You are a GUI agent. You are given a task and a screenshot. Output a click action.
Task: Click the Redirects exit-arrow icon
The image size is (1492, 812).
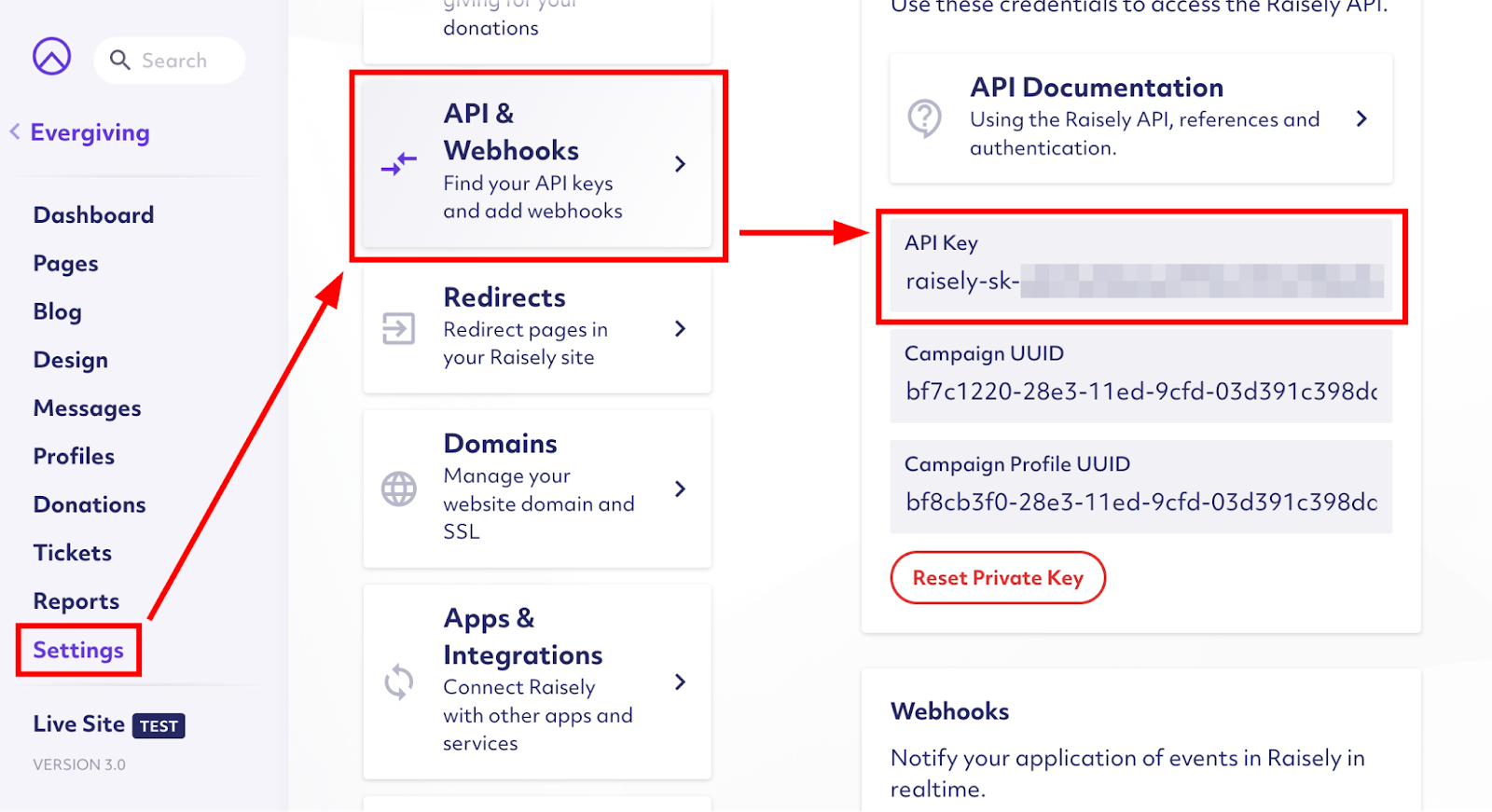click(398, 328)
